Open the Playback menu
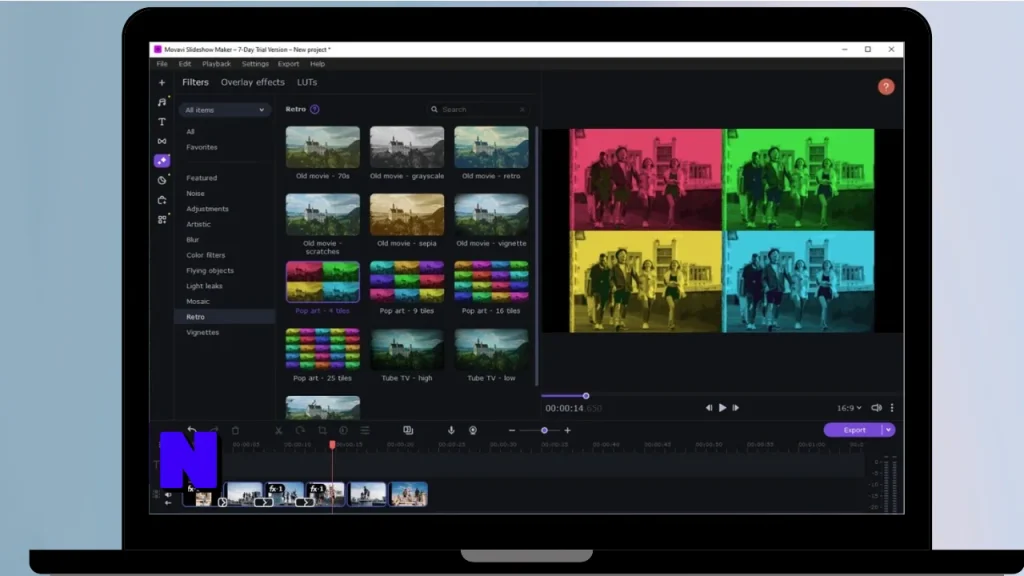Image resolution: width=1024 pixels, height=576 pixels. coord(216,64)
